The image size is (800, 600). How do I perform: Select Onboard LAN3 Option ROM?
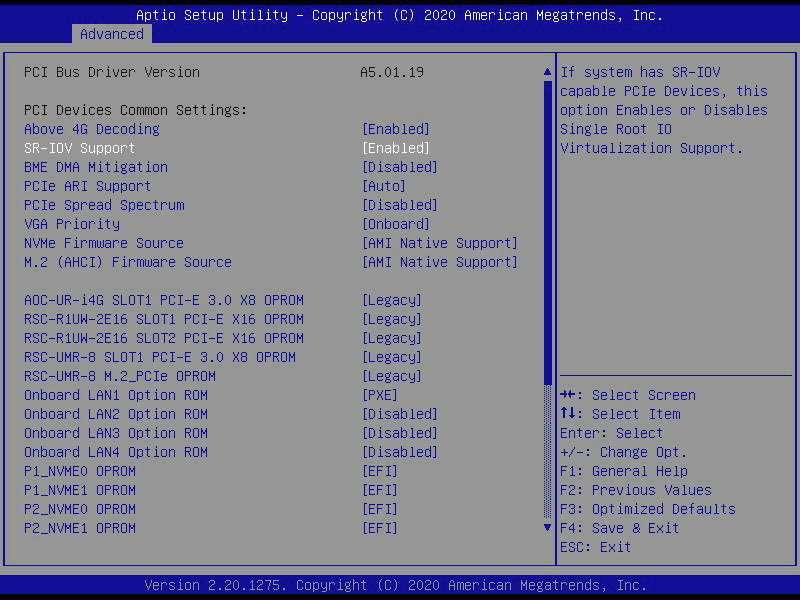pyautogui.click(x=116, y=433)
